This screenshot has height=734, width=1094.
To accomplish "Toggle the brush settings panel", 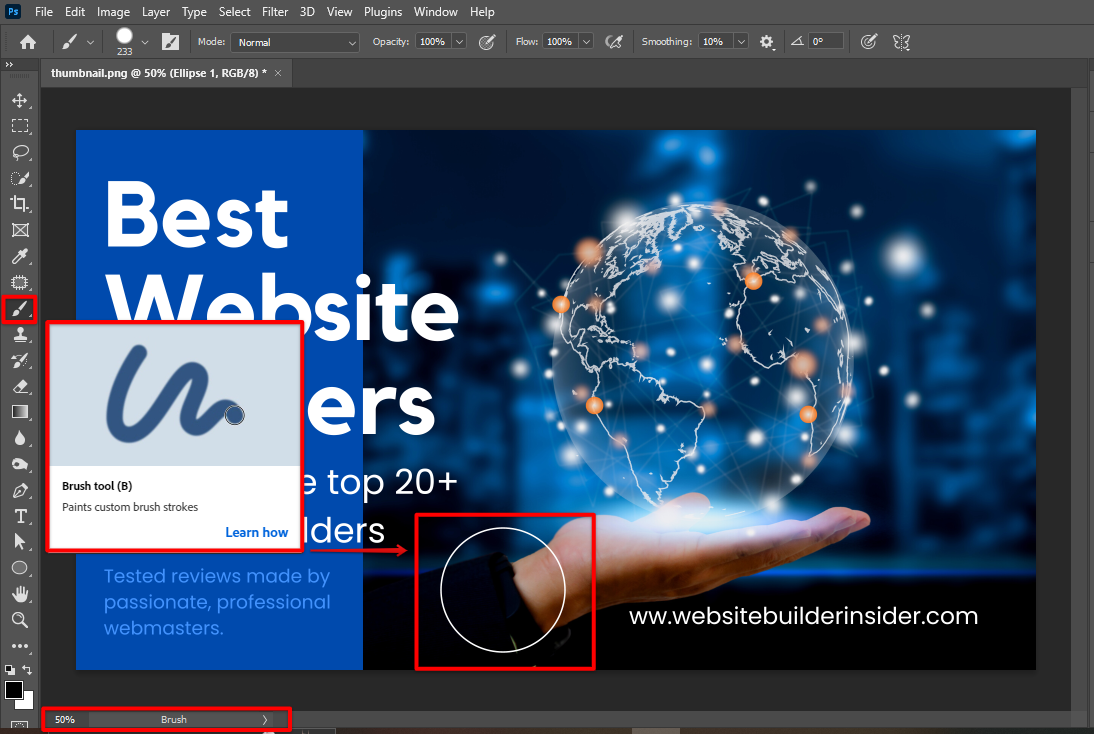I will click(x=171, y=42).
